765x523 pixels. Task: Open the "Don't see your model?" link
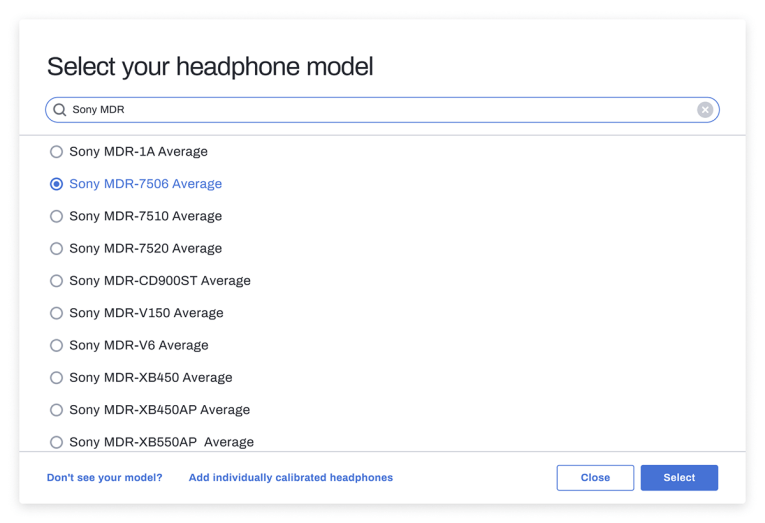104,478
